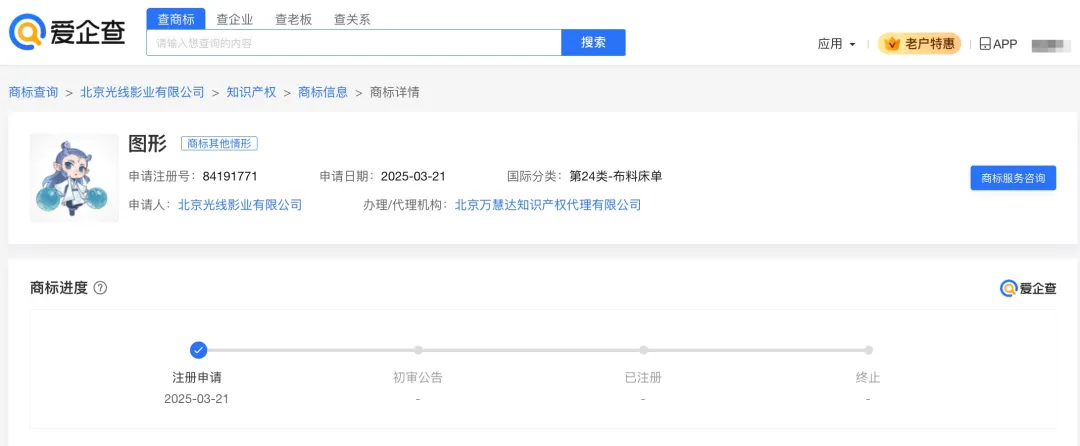Open applicant 北京光线影业有限公司 link

click(240, 204)
